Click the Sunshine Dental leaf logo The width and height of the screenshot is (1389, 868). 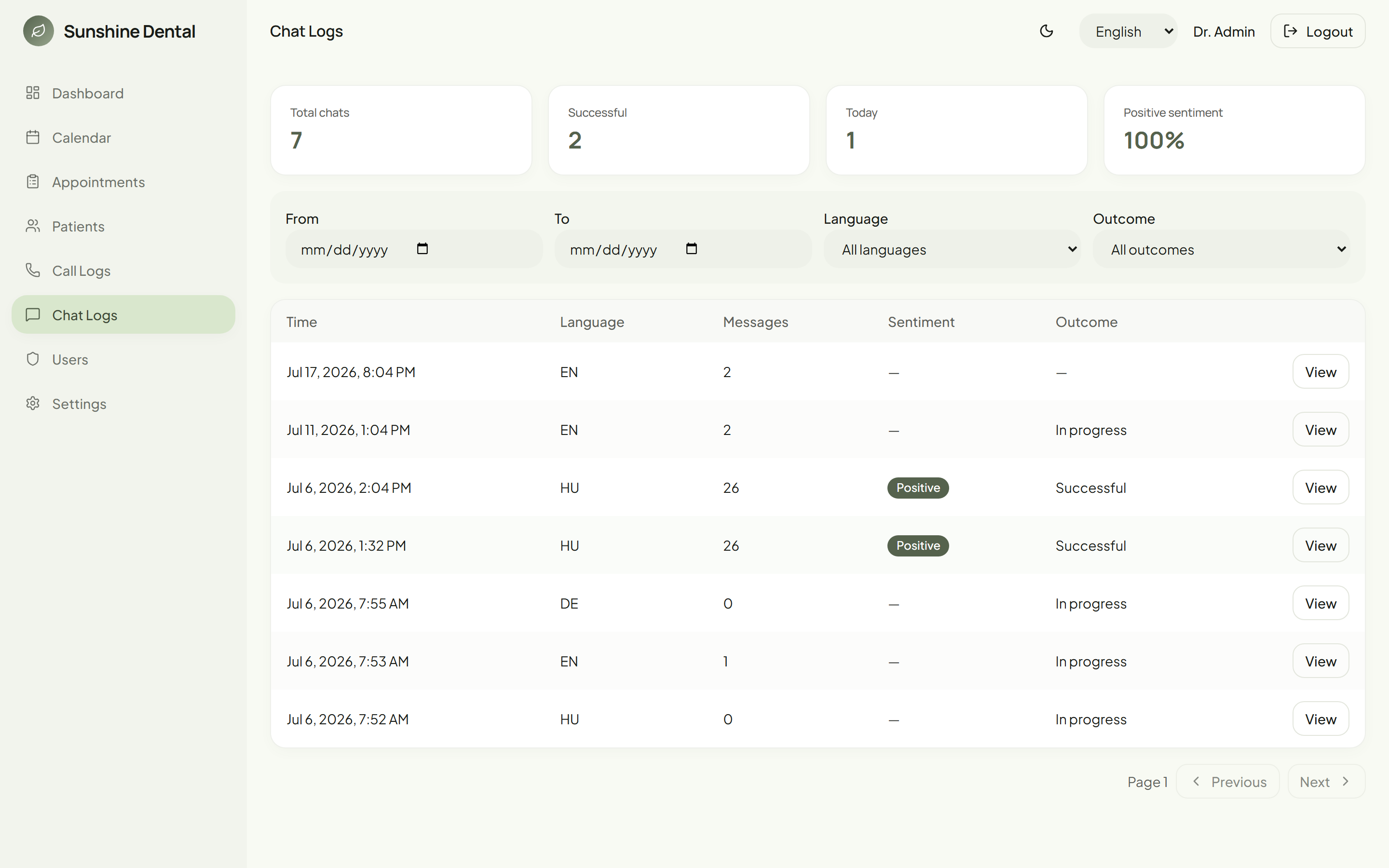tap(39, 31)
